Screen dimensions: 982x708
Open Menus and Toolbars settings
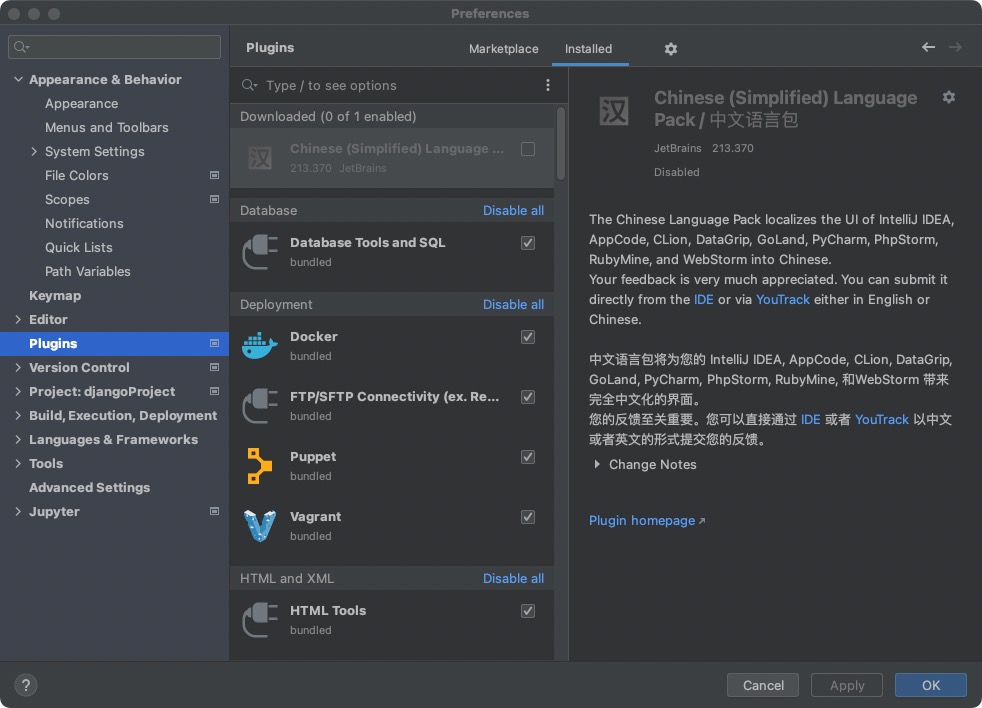click(x=106, y=127)
